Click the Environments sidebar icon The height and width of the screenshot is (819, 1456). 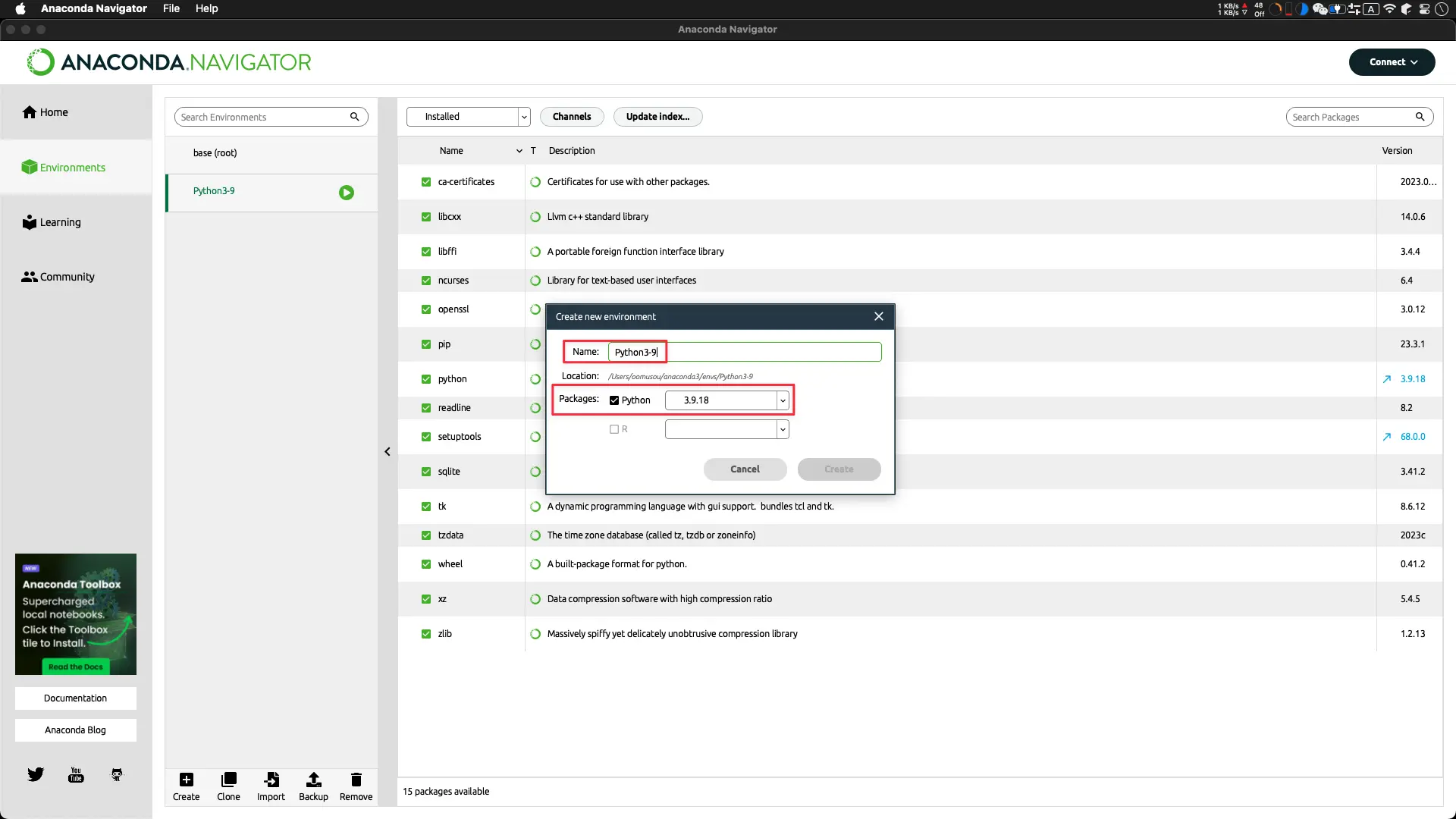coord(28,167)
